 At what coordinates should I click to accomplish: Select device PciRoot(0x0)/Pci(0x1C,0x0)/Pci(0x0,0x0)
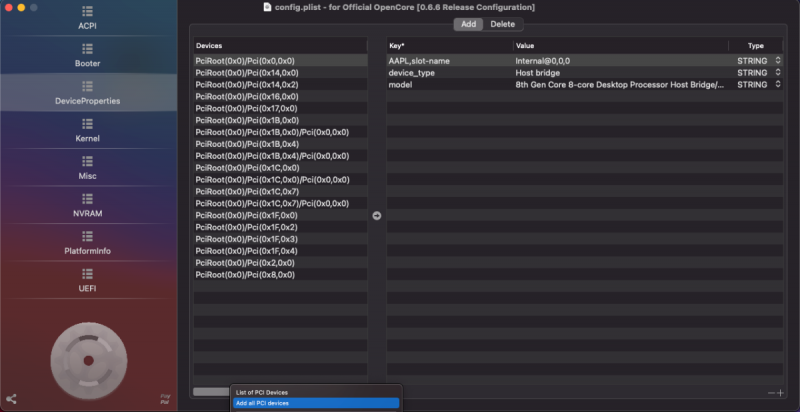[x=280, y=179]
